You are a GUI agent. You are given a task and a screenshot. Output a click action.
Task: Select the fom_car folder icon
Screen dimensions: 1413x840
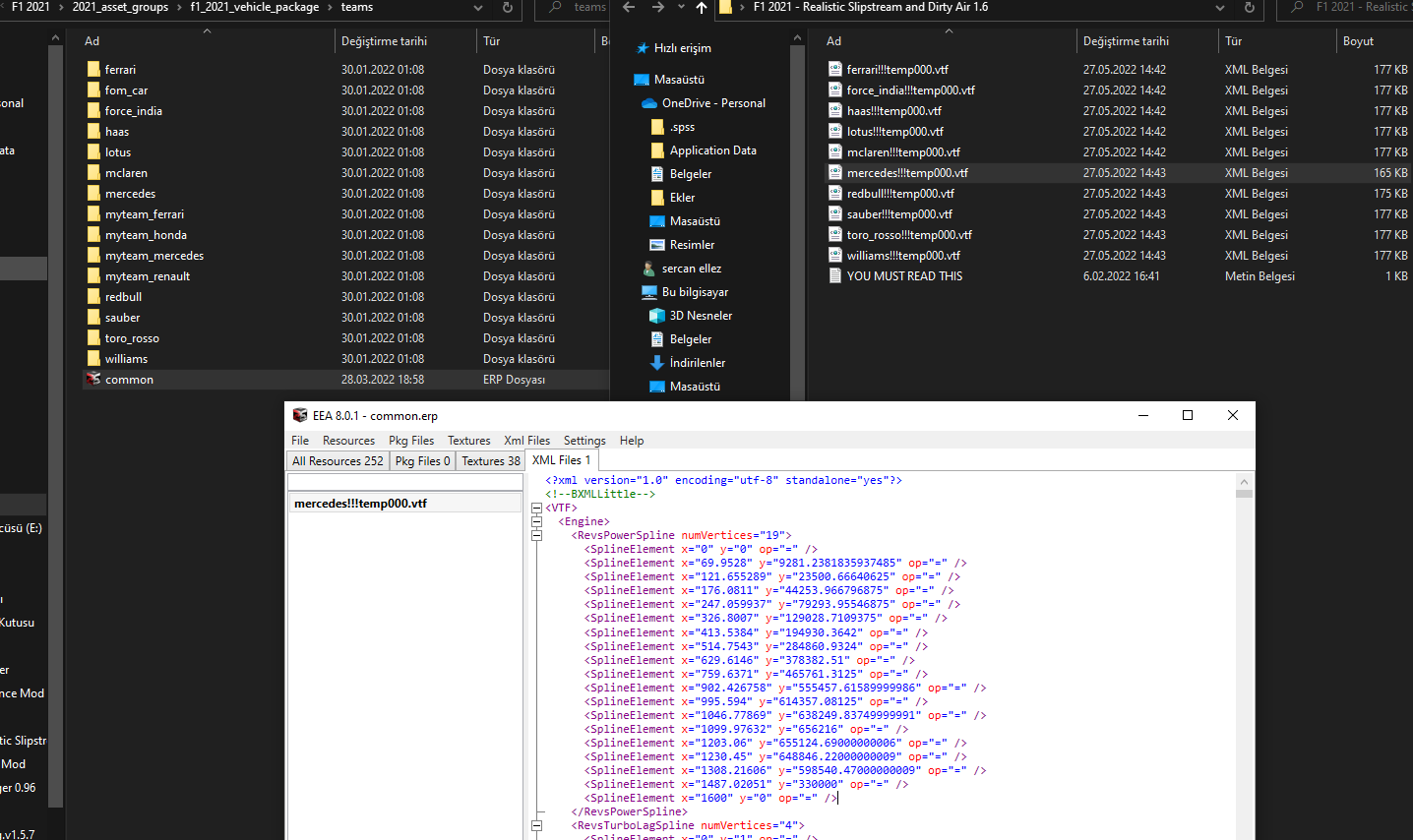click(93, 90)
